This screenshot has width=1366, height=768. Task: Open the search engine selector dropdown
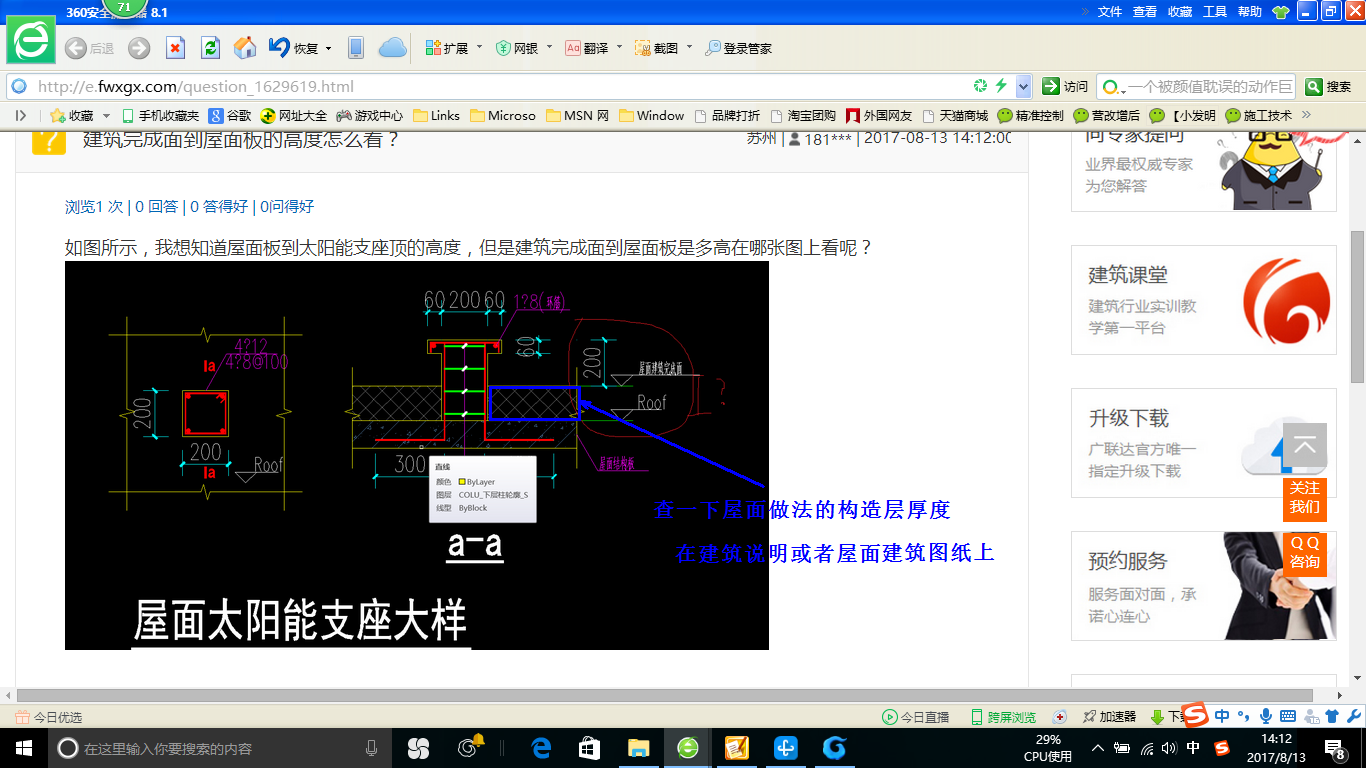[x=1114, y=87]
